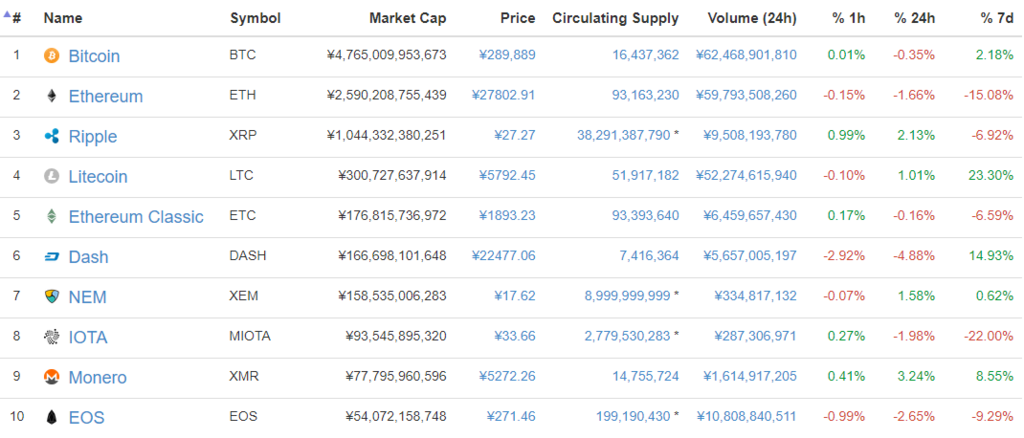
Task: Click the sort arrow beside the # header
Action: tap(7, 14)
